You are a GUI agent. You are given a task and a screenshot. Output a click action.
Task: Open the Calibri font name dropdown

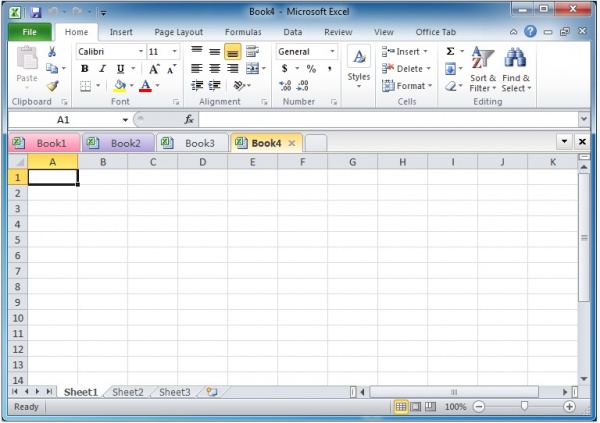(x=141, y=51)
